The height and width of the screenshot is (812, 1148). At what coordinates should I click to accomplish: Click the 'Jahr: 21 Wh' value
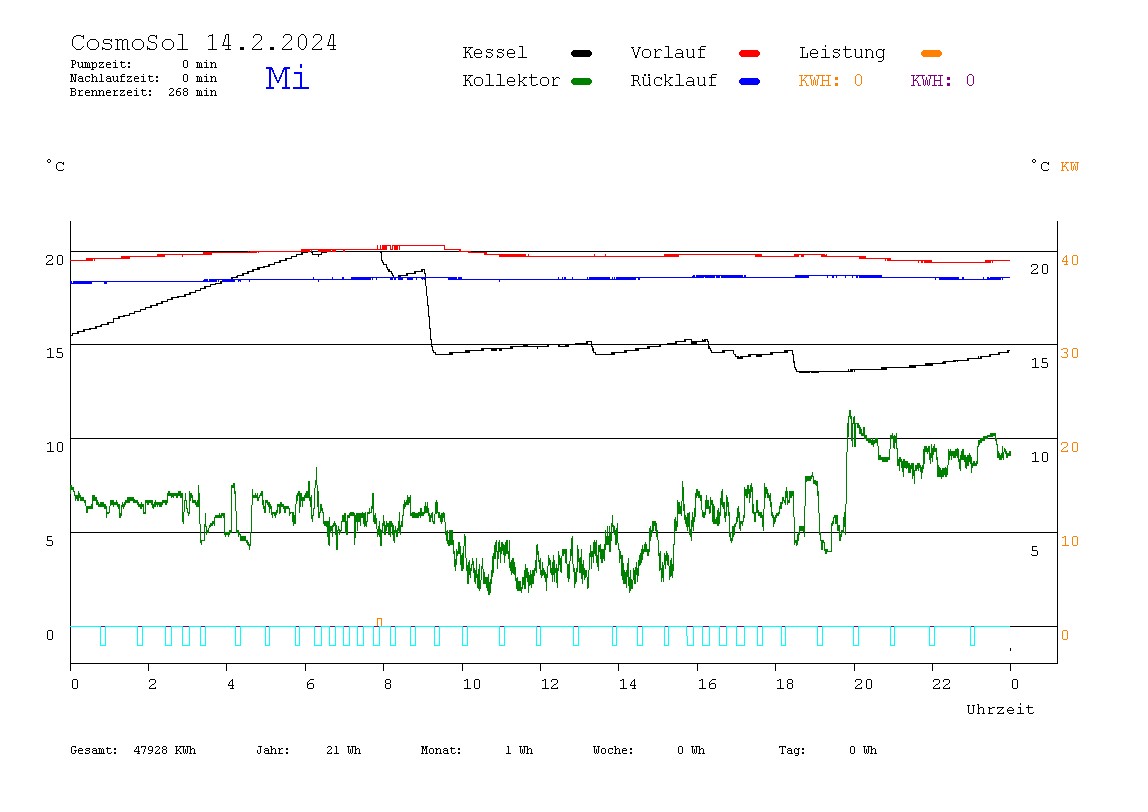coord(309,750)
